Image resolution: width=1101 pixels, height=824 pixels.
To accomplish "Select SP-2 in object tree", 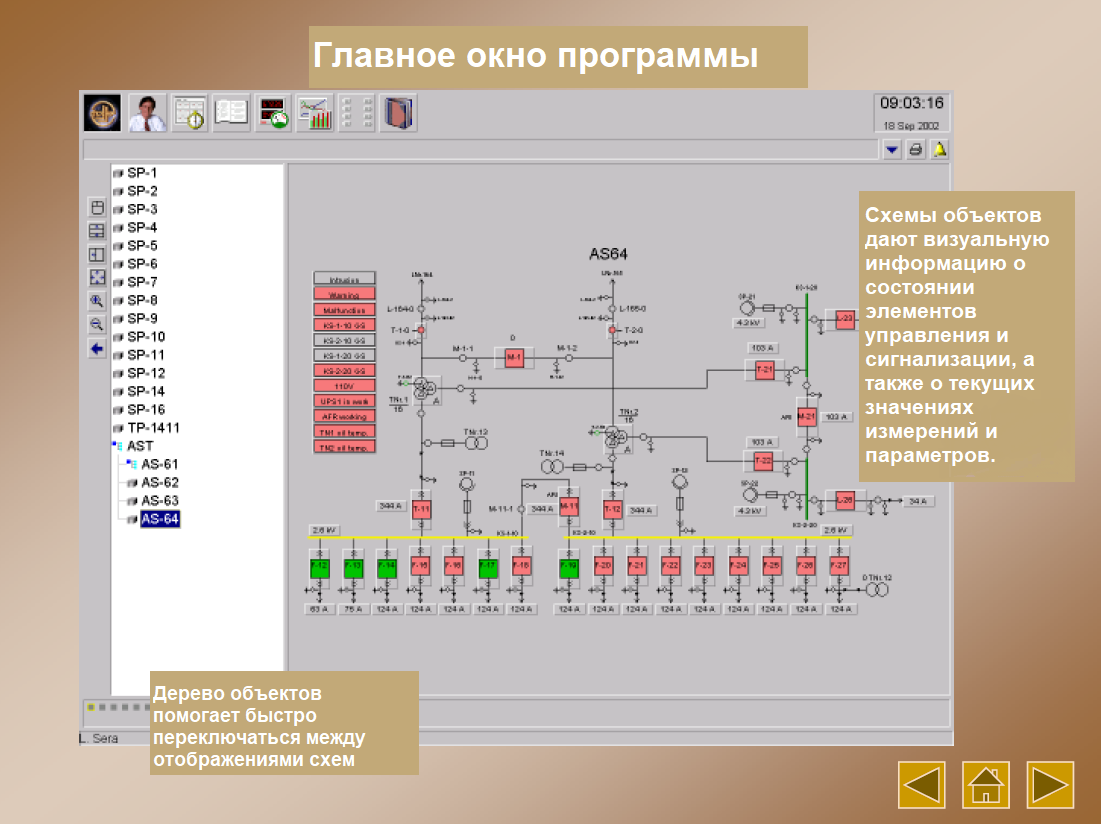I will point(142,191).
